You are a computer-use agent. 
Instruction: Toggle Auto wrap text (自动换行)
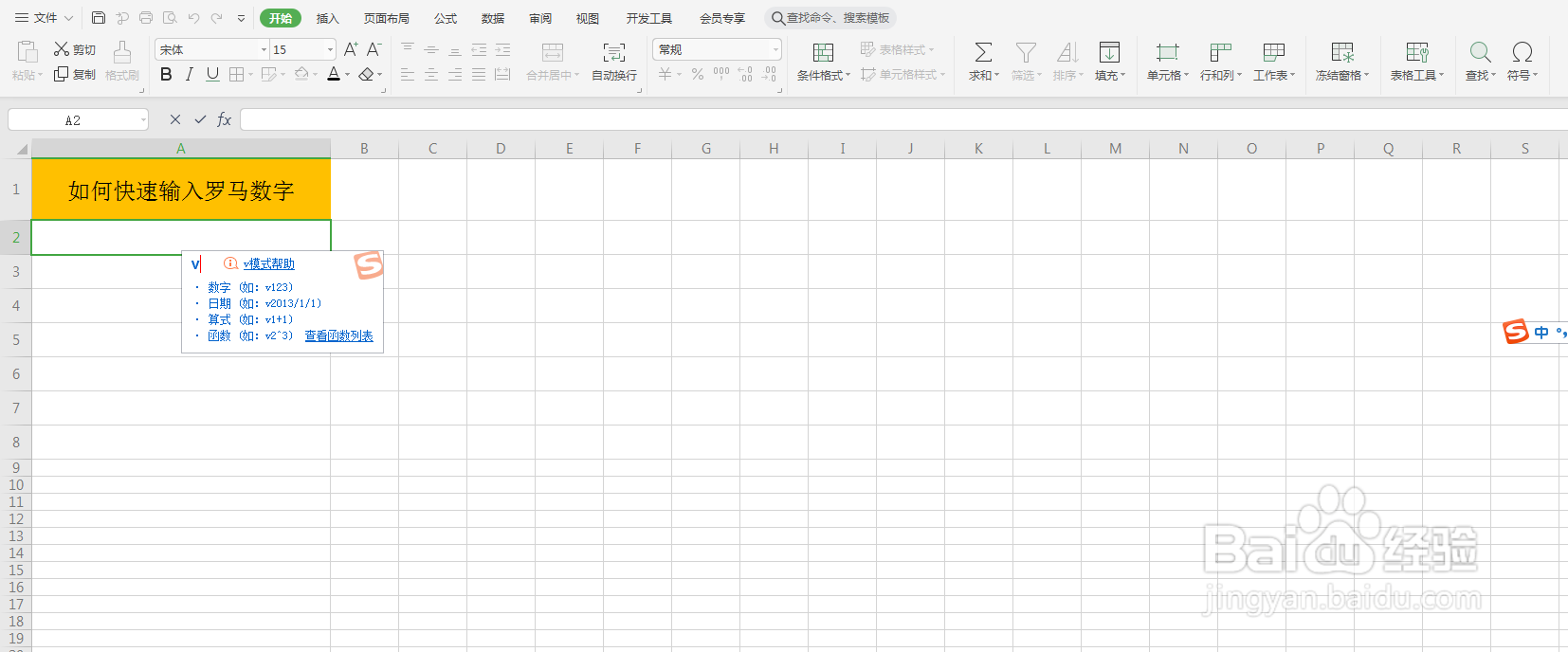click(x=614, y=61)
